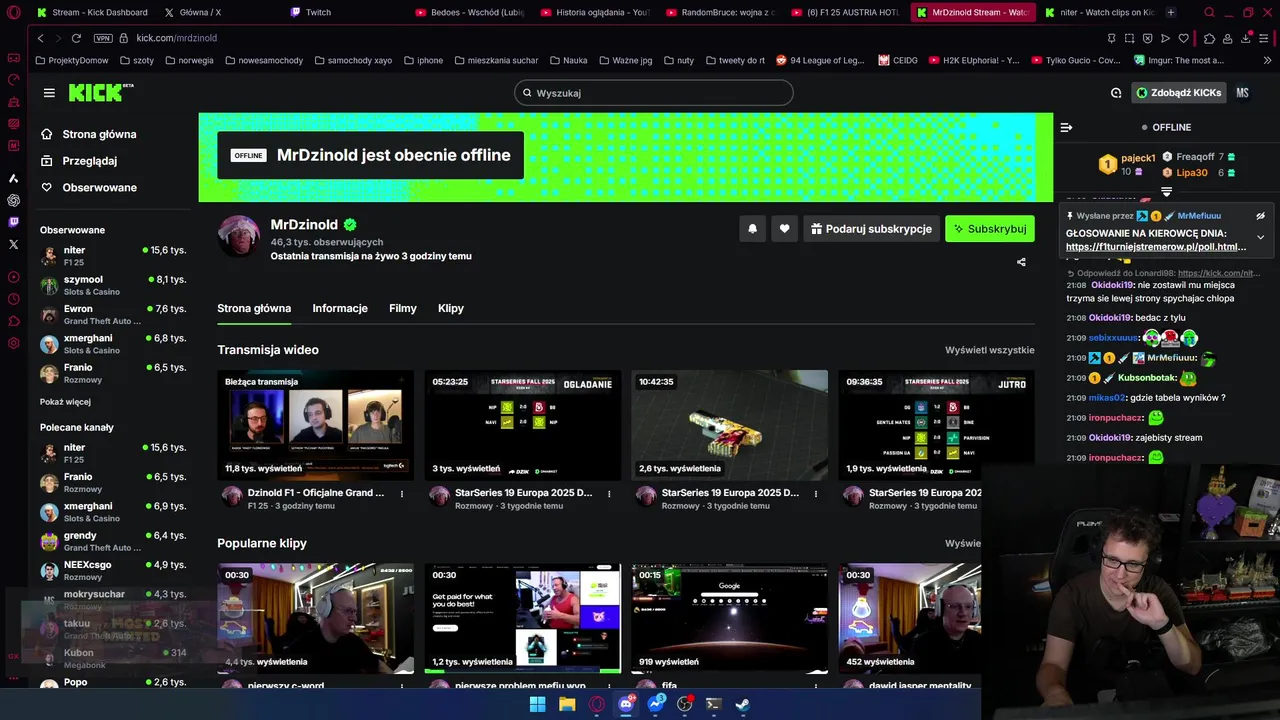Open Discord from the taskbar
This screenshot has height=720, width=1280.
click(x=626, y=704)
